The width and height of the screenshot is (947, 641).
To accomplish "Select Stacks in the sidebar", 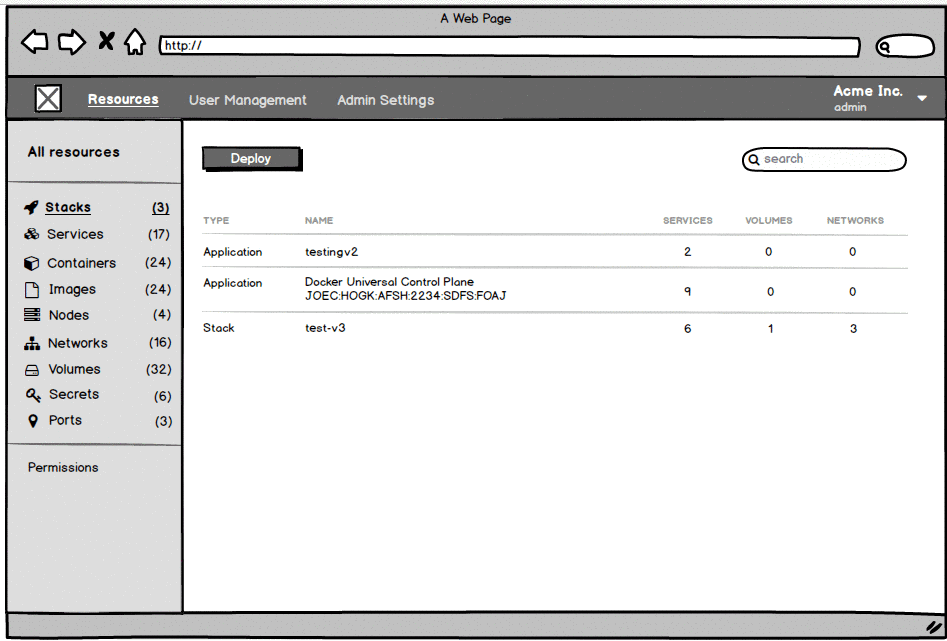I will pyautogui.click(x=68, y=207).
